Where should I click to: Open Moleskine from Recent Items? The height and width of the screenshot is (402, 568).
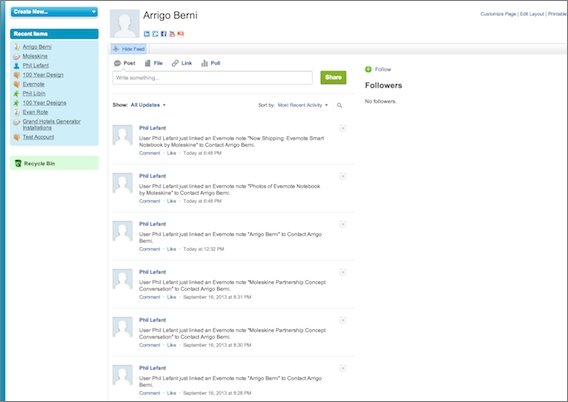click(35, 56)
